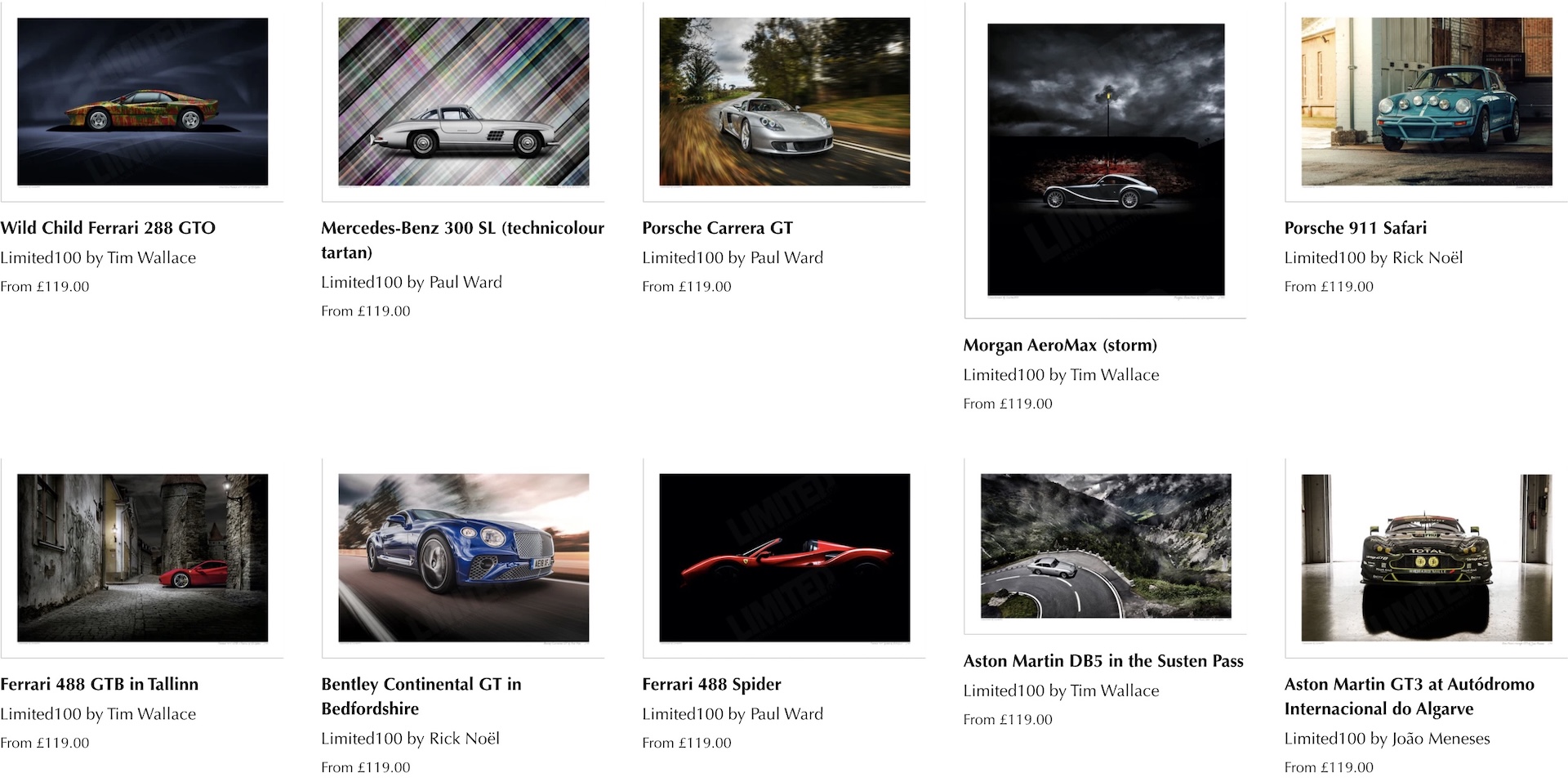Open the Ferrari 488 GTB Tallinn image
The height and width of the screenshot is (782, 1568).
tap(142, 558)
